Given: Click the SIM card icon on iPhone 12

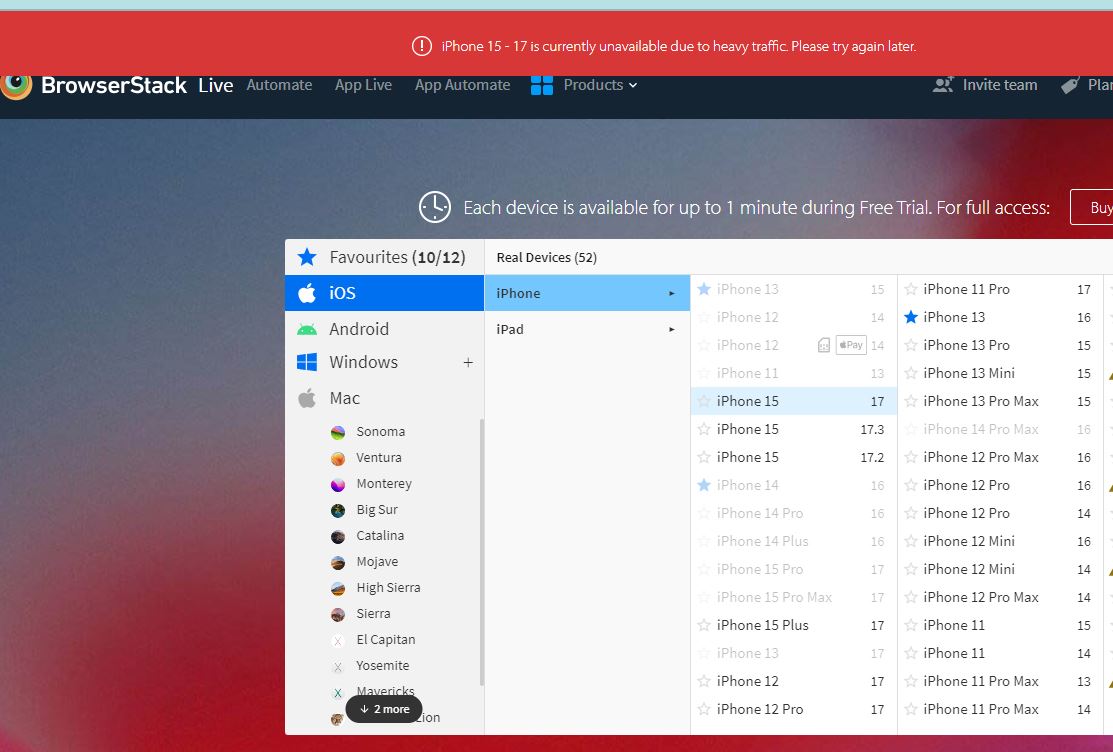Looking at the screenshot, I should click(x=823, y=345).
